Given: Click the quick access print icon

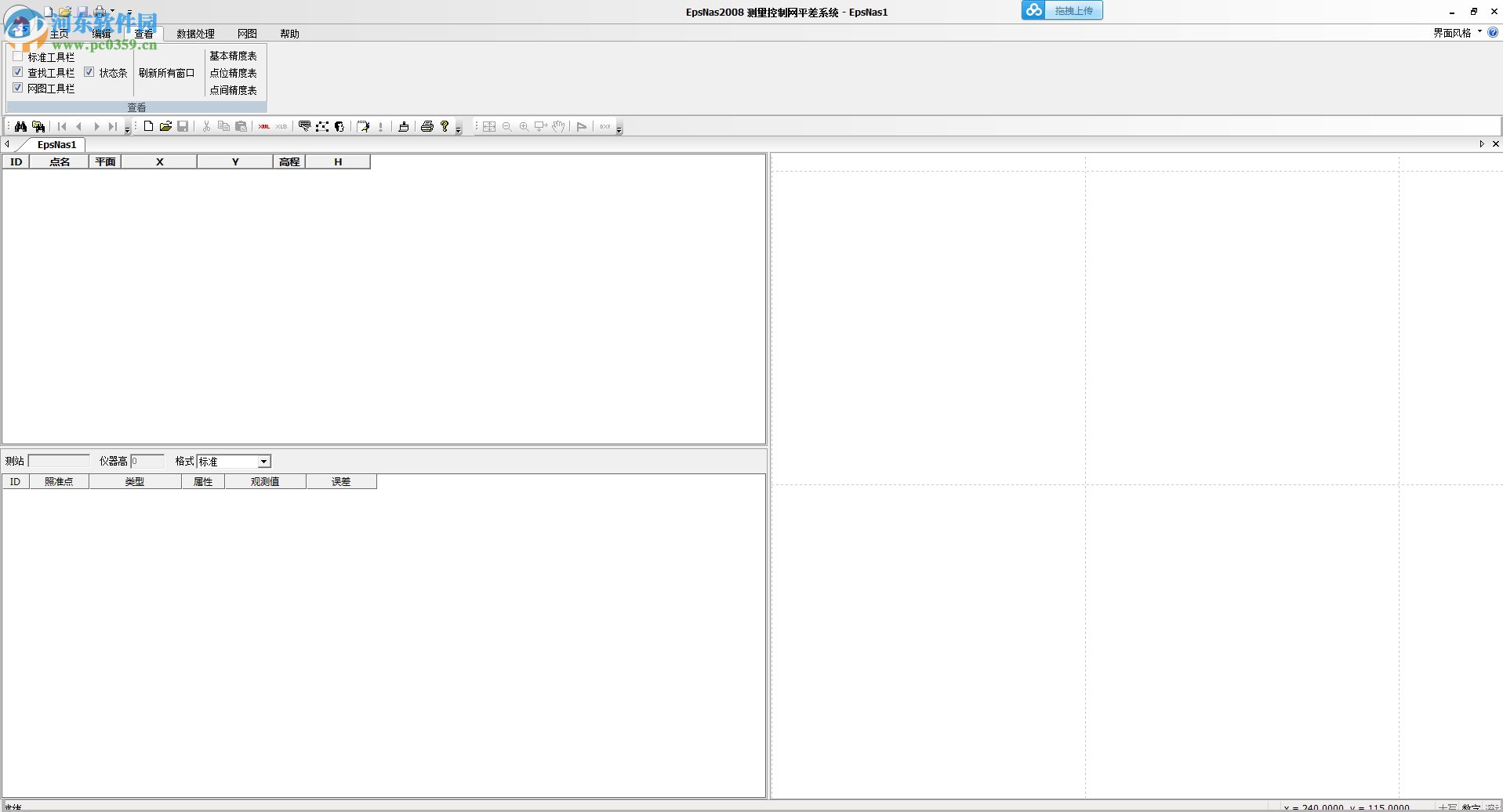Looking at the screenshot, I should tap(100, 12).
